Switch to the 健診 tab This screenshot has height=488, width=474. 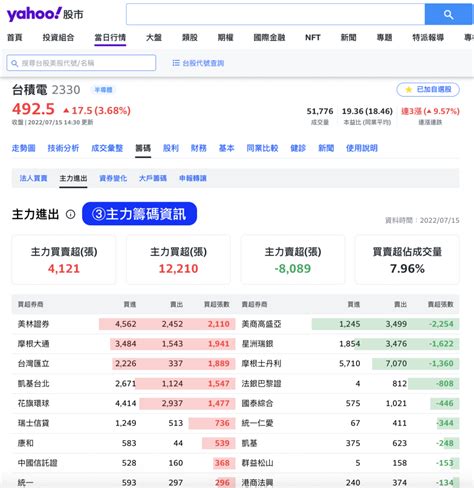[298, 148]
